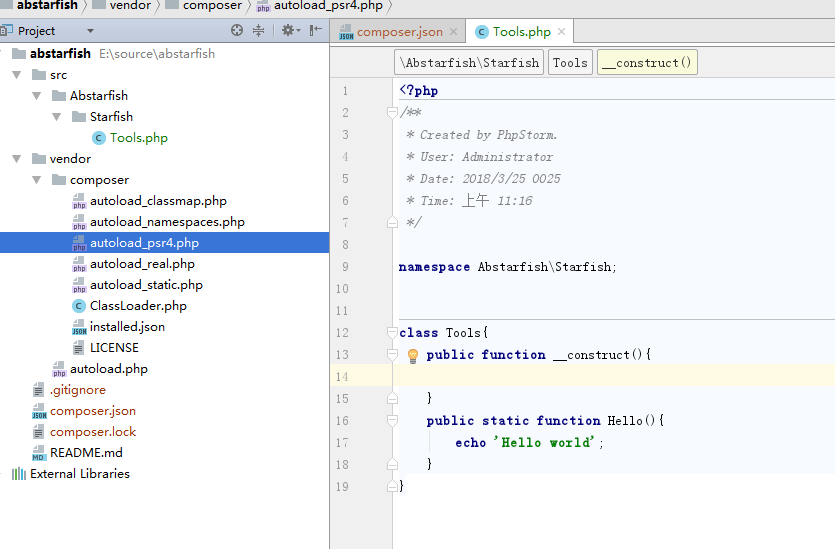Click the vendor folder icon in tree

(x=39, y=159)
